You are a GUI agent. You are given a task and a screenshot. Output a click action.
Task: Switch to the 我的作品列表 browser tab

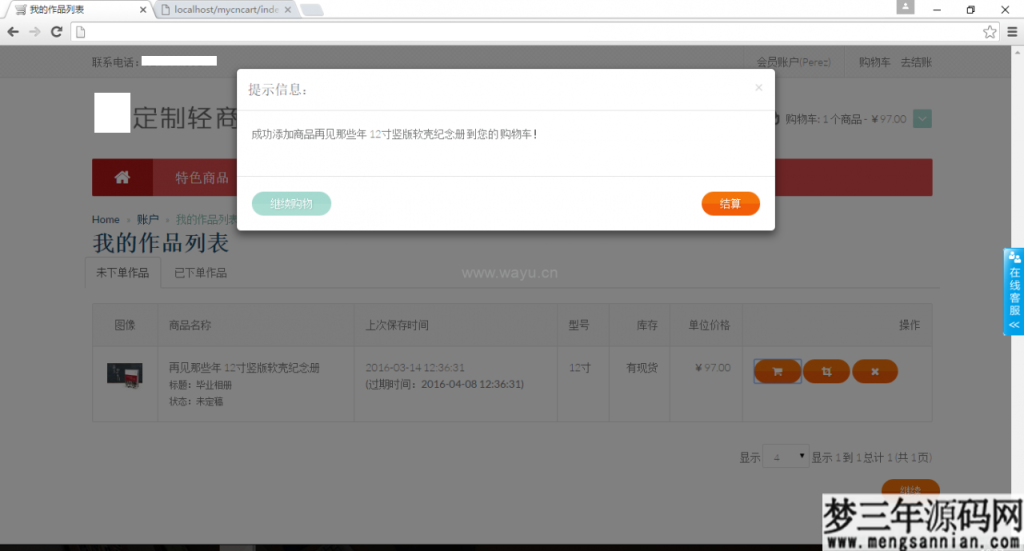tap(77, 10)
